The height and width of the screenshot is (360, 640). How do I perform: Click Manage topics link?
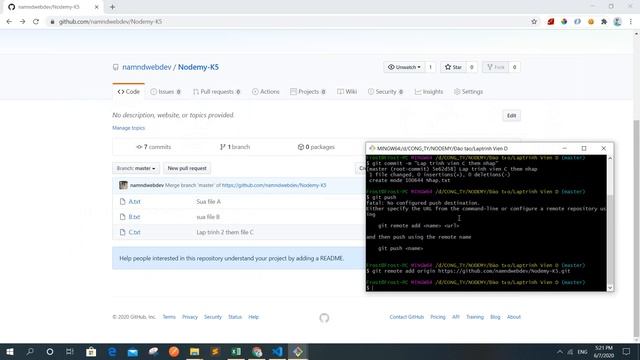point(129,128)
